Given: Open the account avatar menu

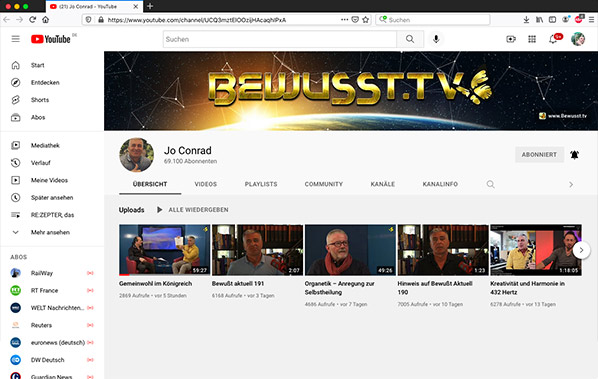Looking at the screenshot, I should click(578, 39).
